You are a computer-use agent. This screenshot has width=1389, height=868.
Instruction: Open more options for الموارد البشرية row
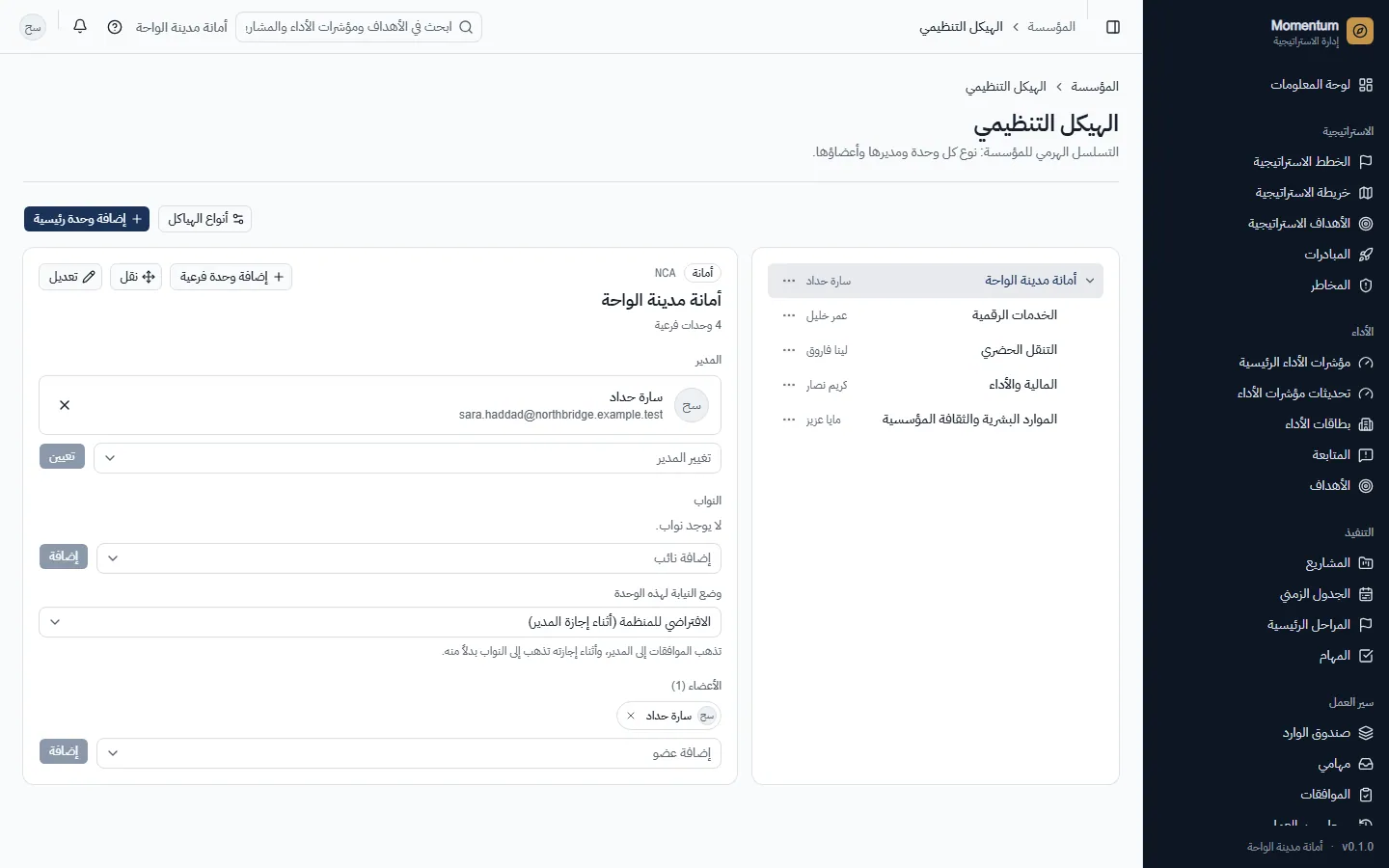[789, 420]
